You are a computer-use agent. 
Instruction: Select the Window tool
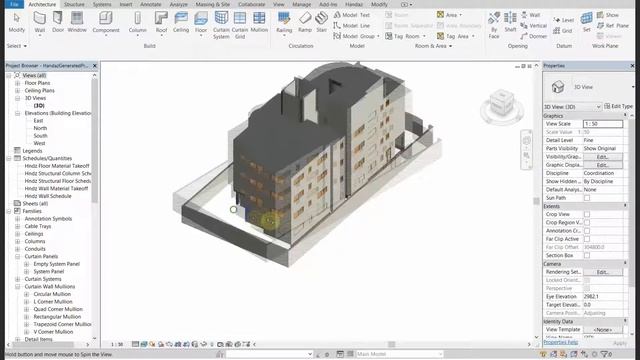coord(77,22)
